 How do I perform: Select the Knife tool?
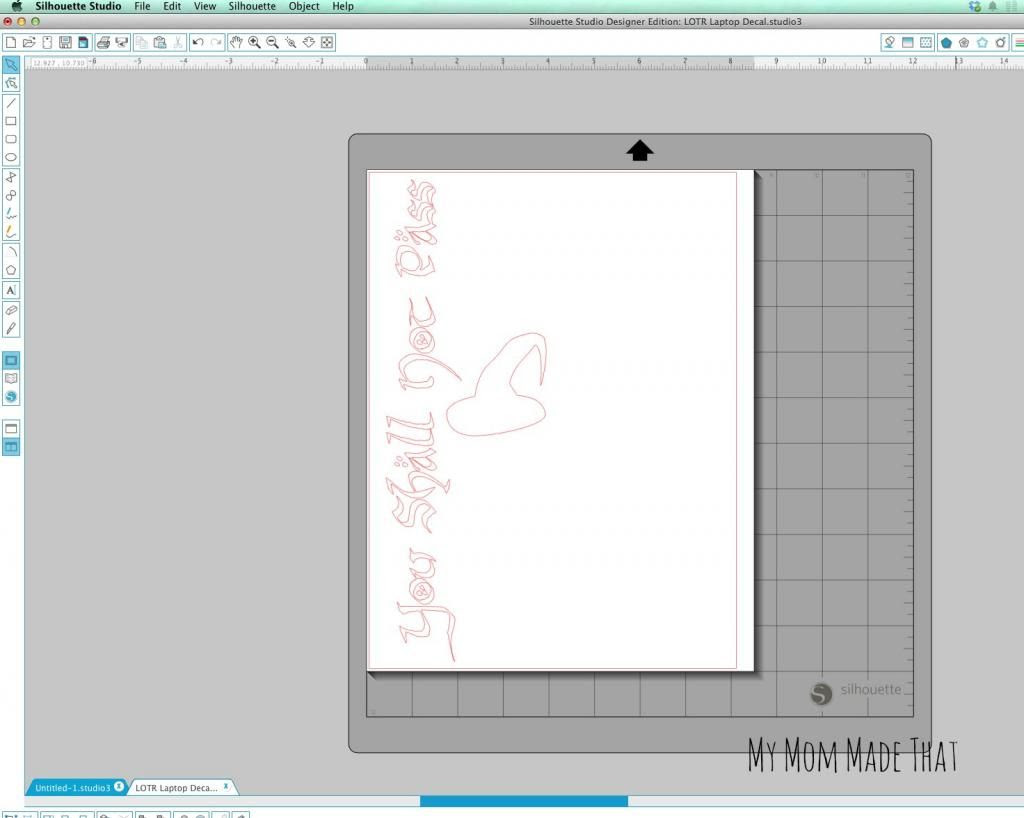click(11, 328)
